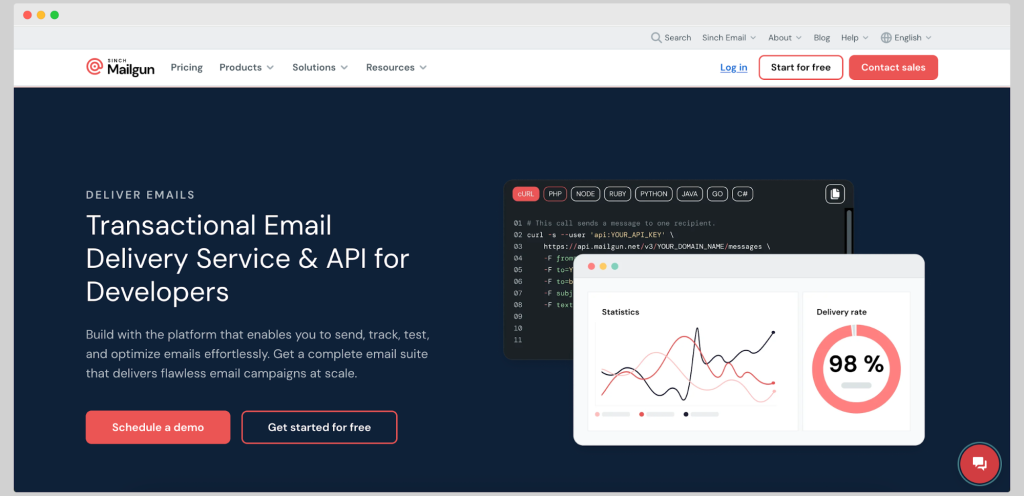Image resolution: width=1024 pixels, height=496 pixels.
Task: Click the search magnifier icon
Action: pos(656,38)
